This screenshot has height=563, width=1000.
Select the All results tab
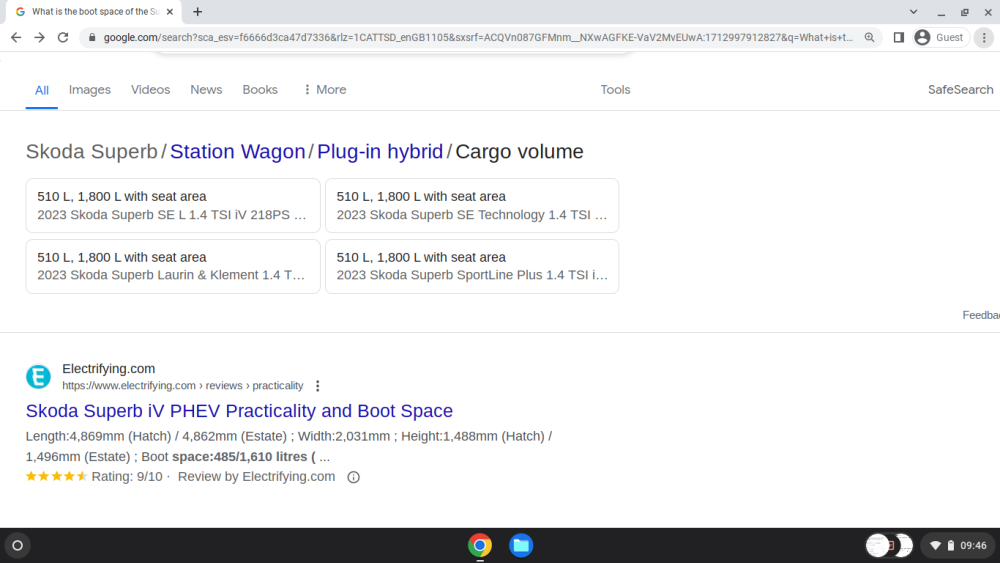[x=41, y=91]
